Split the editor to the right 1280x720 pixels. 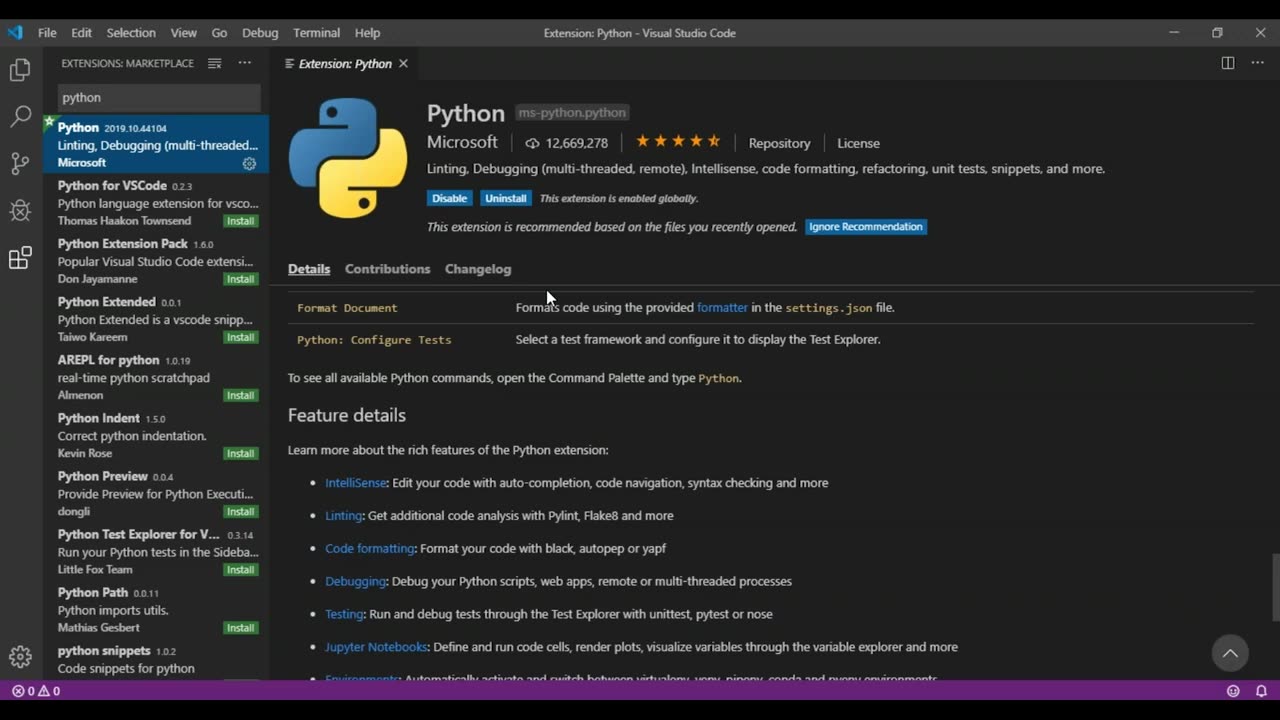point(1228,63)
